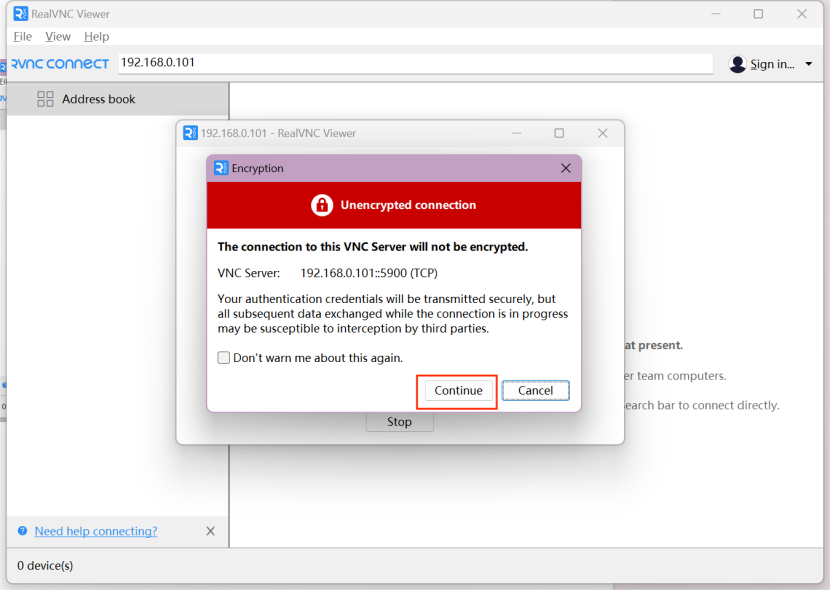
Task: Click the help info icon beside link
Action: pos(22,531)
